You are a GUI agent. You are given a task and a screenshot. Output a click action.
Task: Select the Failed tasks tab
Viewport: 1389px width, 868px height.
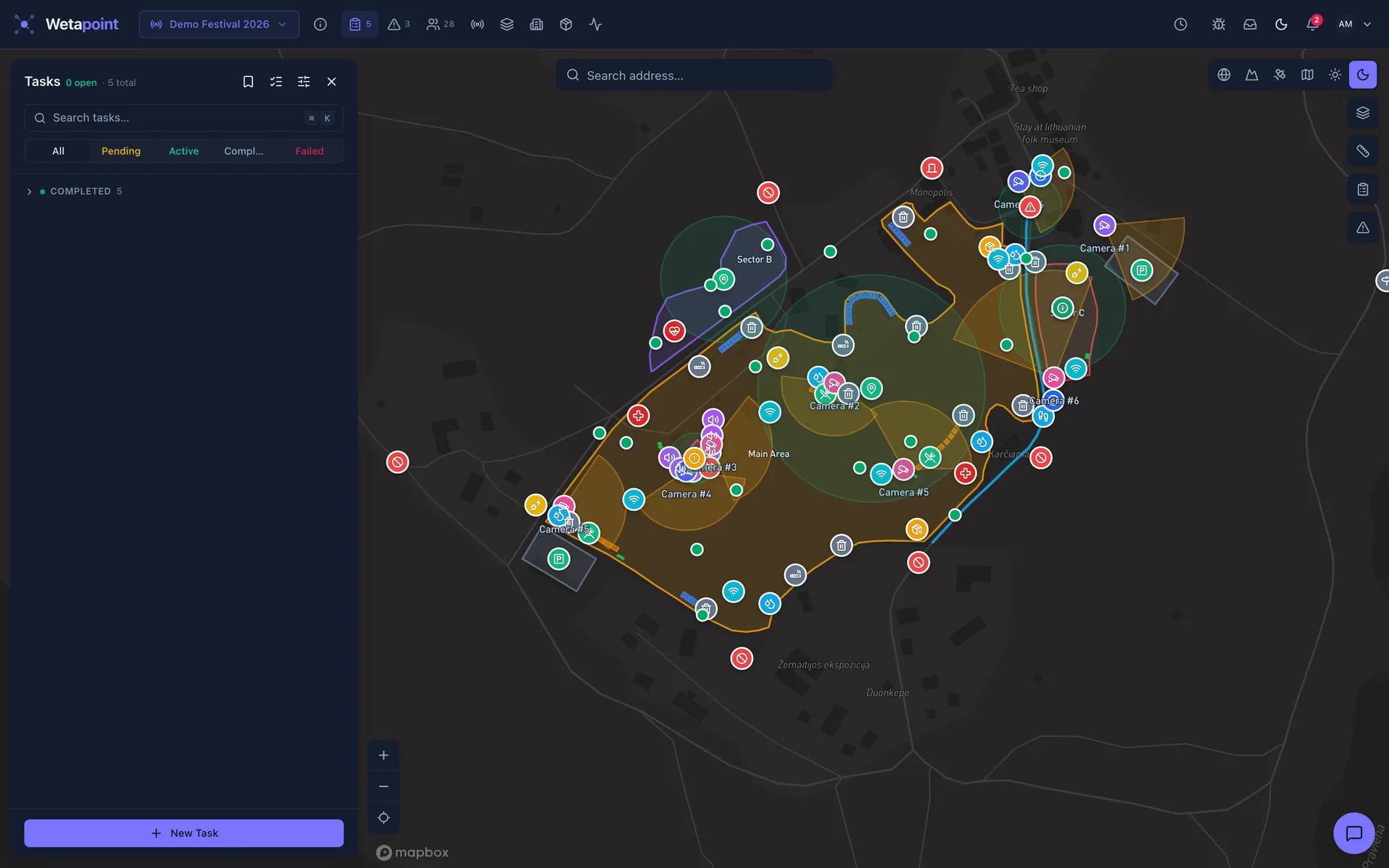[310, 151]
